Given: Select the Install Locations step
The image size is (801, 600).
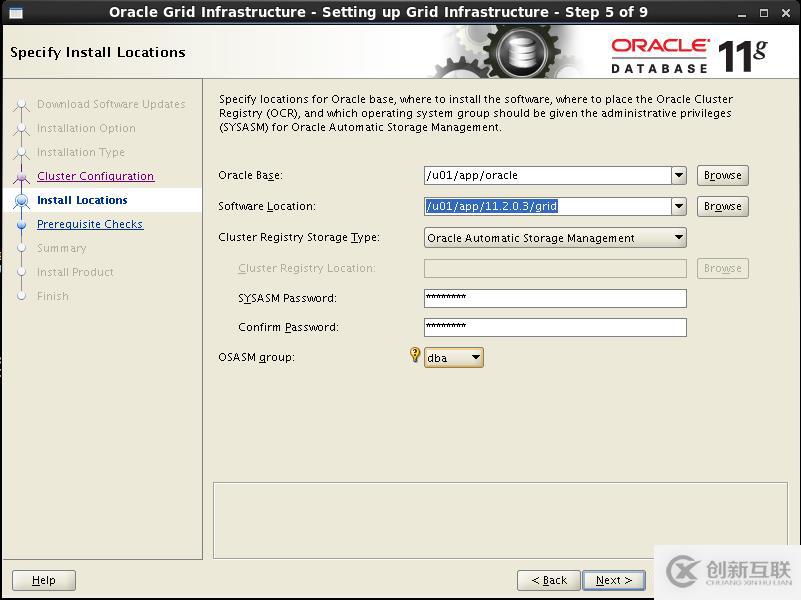Looking at the screenshot, I should [82, 200].
